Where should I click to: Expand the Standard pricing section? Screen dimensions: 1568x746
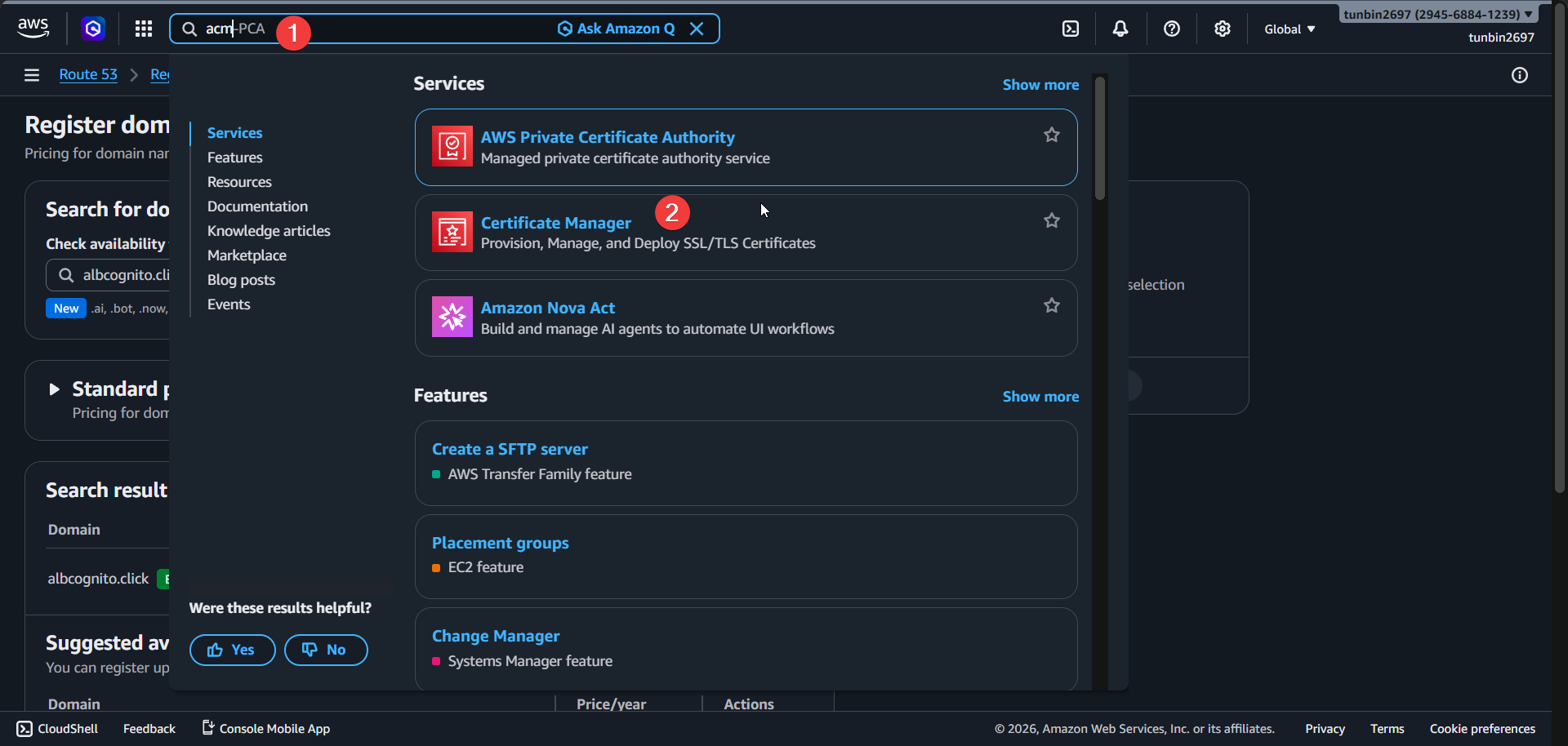[x=54, y=389]
